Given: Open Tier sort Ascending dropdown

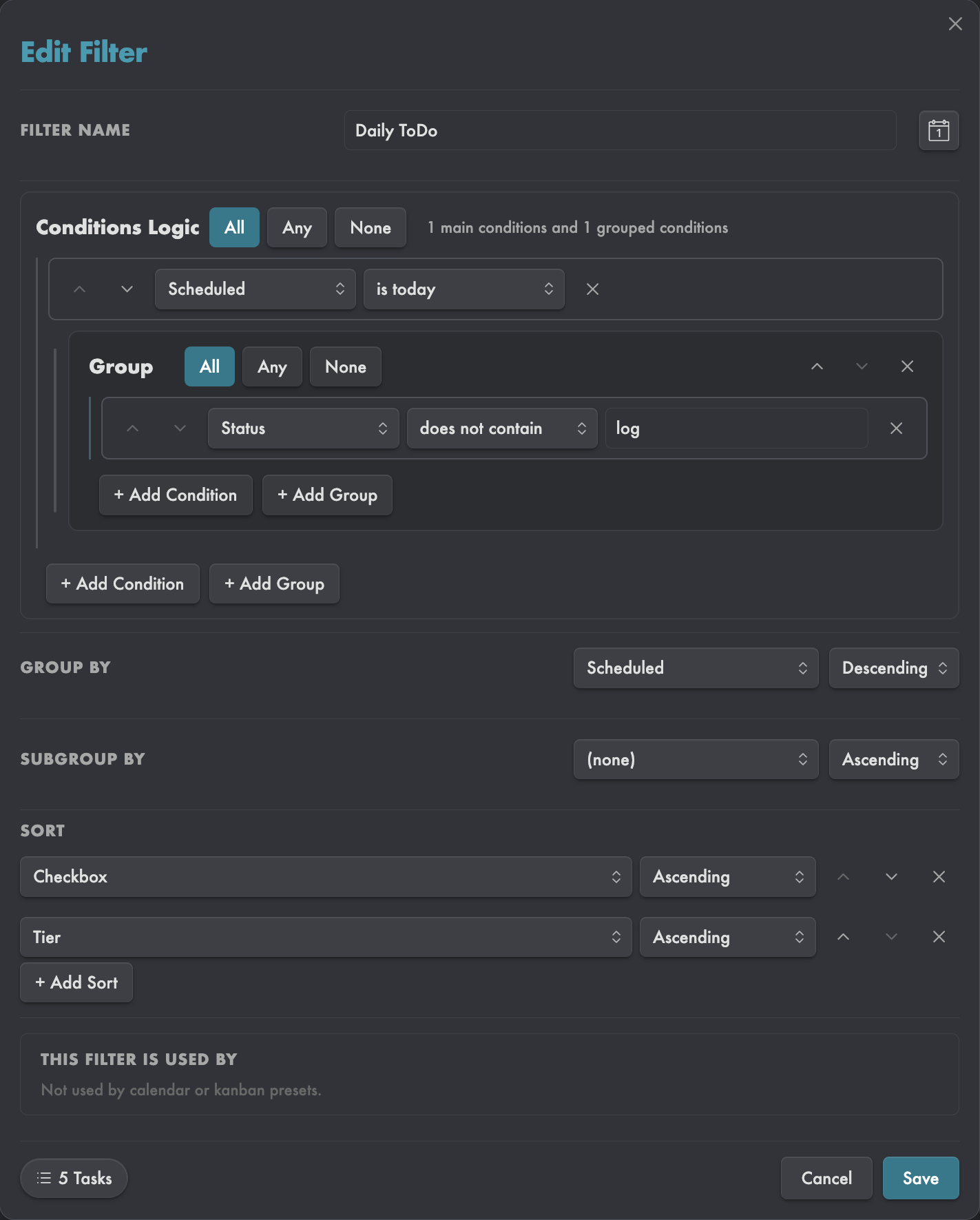Looking at the screenshot, I should pos(728,937).
